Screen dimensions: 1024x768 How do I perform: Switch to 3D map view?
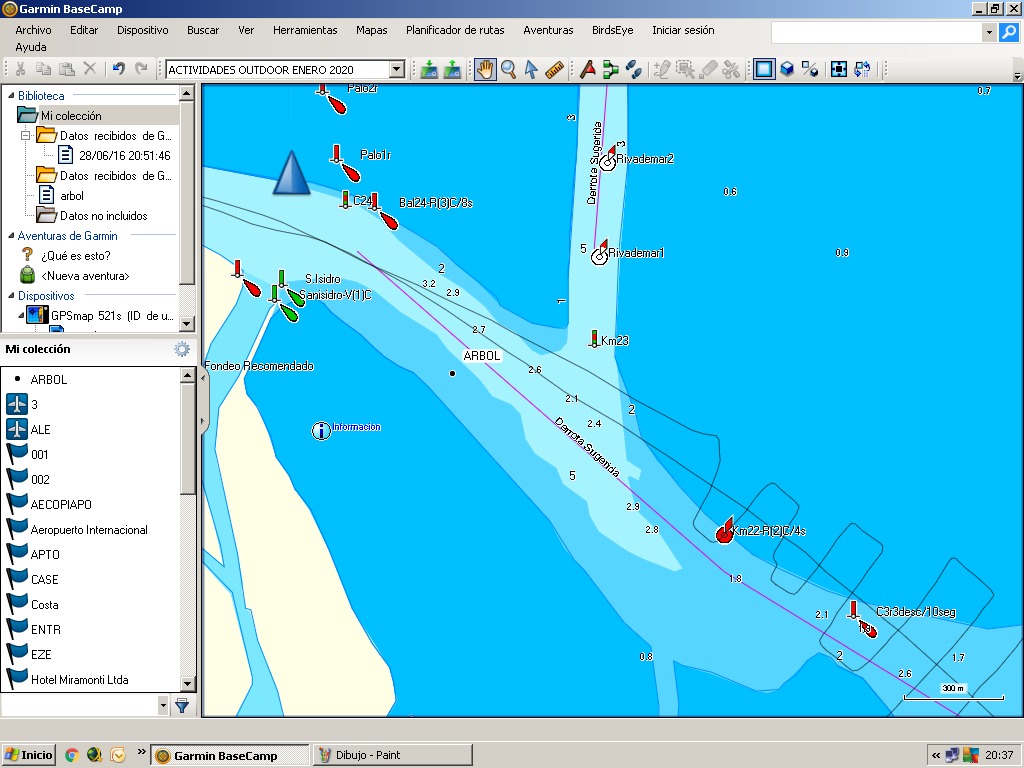(787, 69)
